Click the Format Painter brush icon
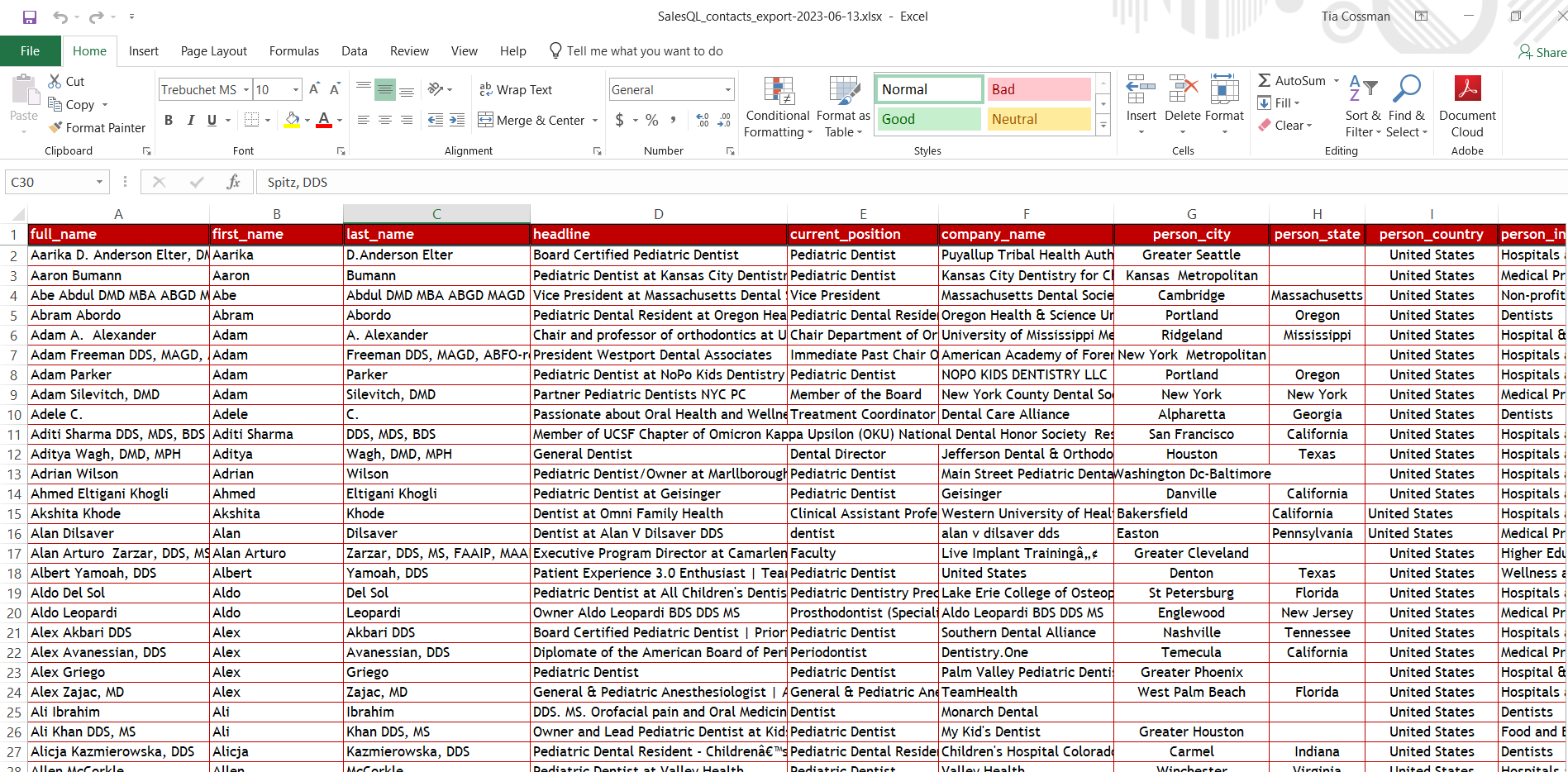Image resolution: width=1568 pixels, height=772 pixels. tap(55, 127)
